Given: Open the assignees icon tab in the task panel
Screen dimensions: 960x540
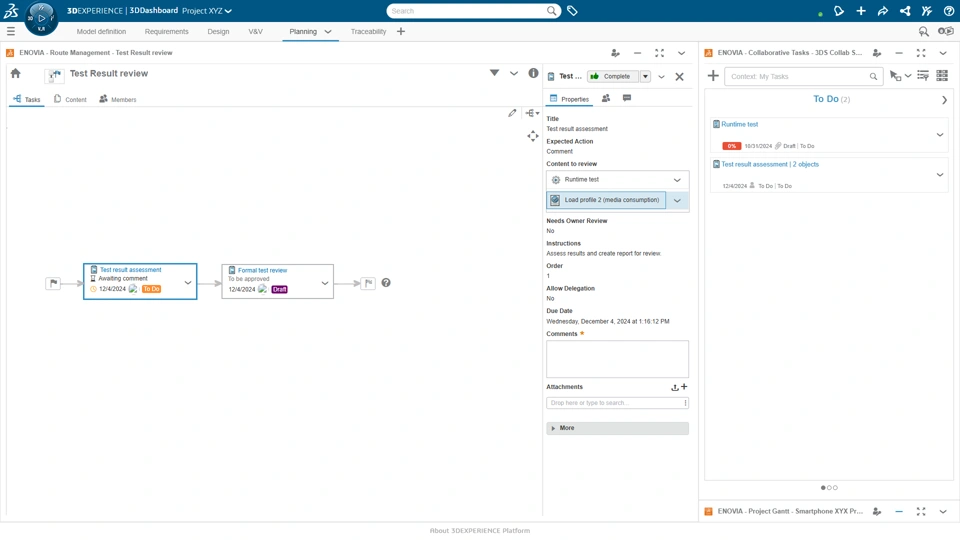Looking at the screenshot, I should pyautogui.click(x=606, y=98).
